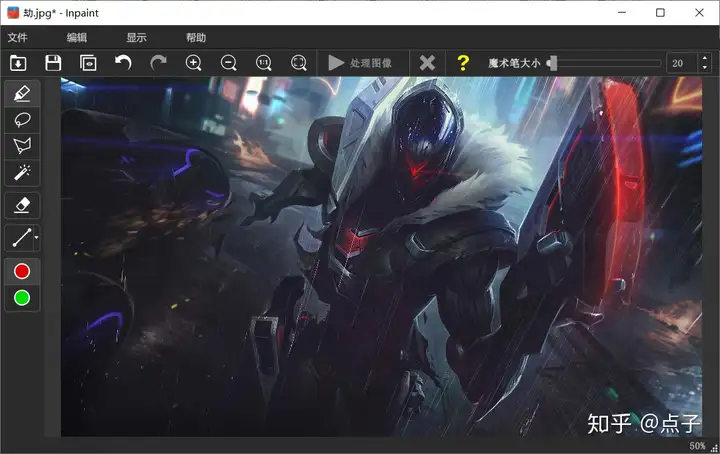Close the Inpaint window
720x454 pixels.
point(699,12)
